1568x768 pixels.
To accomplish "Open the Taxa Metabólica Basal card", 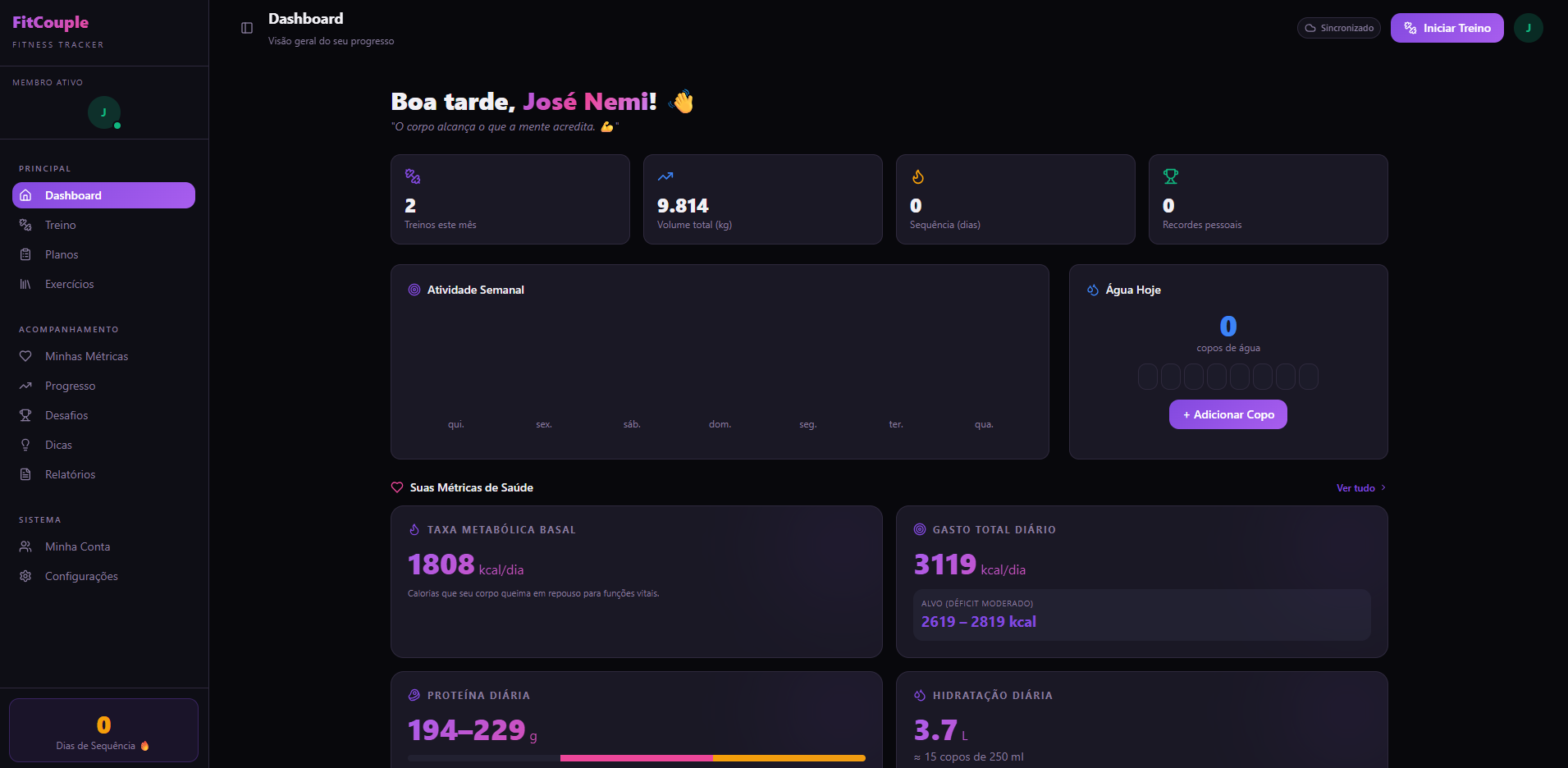I will point(637,582).
